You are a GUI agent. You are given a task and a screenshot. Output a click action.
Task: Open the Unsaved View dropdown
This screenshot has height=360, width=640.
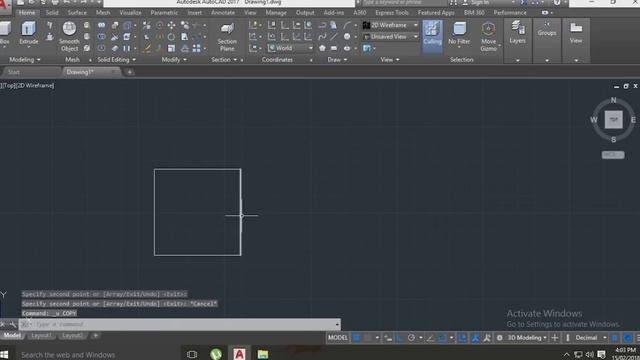point(391,37)
